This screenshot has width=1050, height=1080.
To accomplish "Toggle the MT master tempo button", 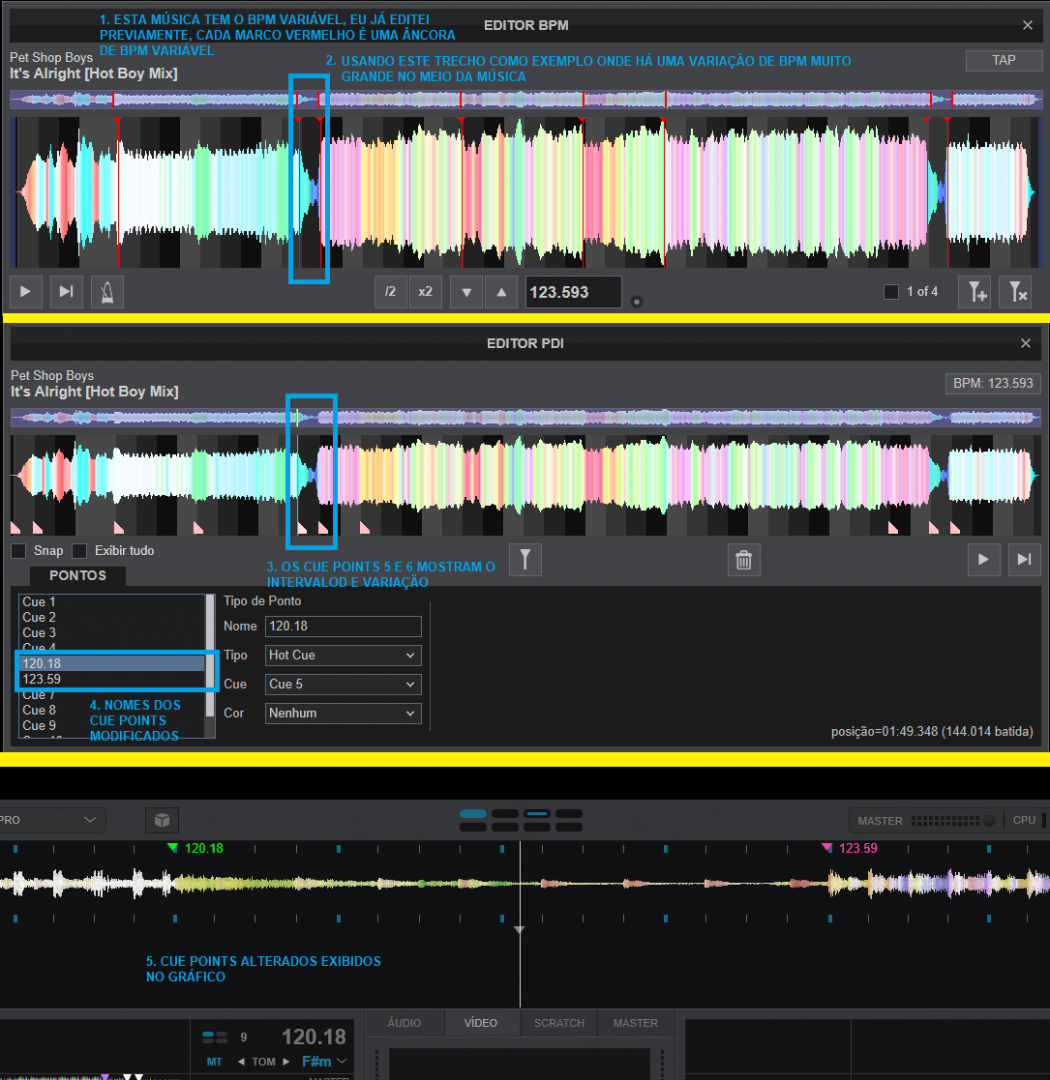I will (x=214, y=1061).
